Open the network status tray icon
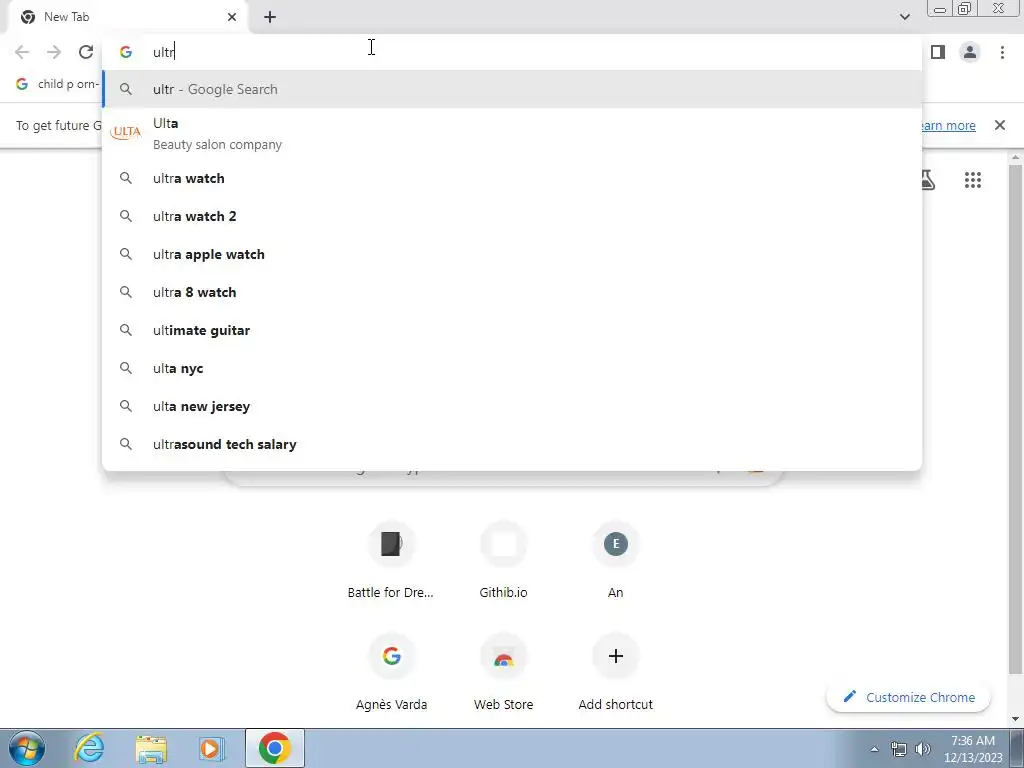1024x768 pixels. pos(899,749)
